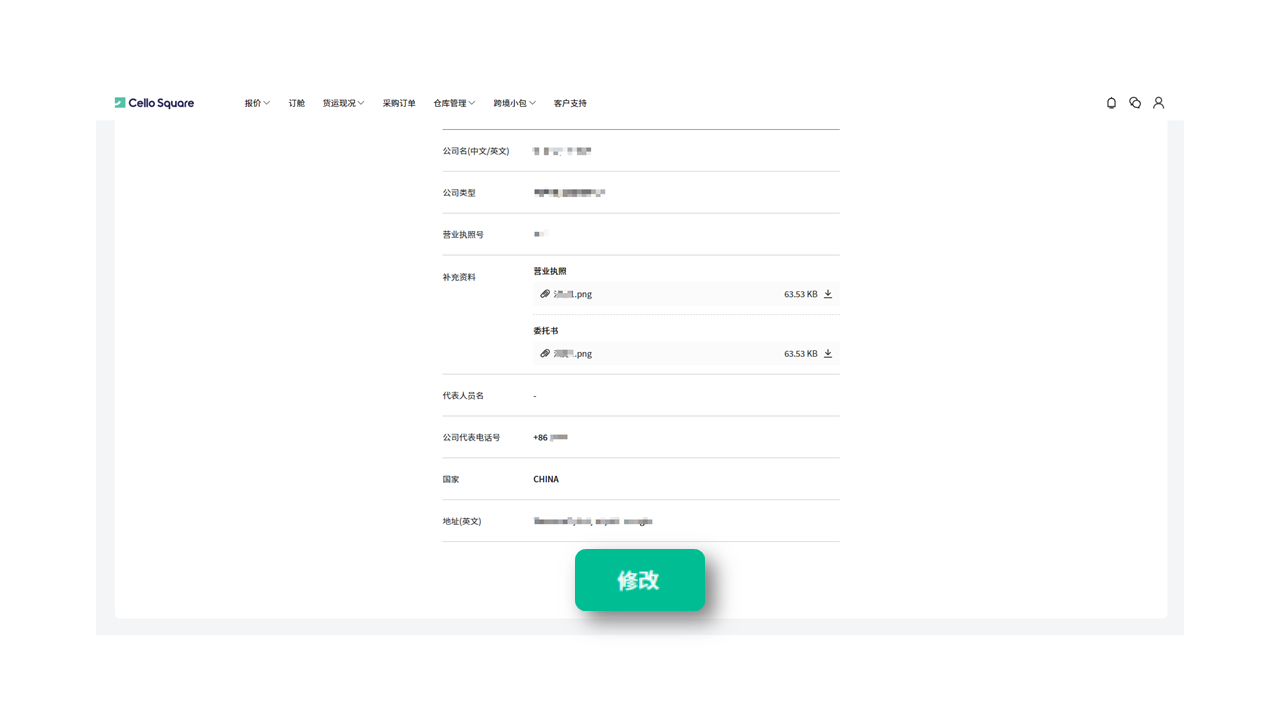The width and height of the screenshot is (1280, 720).
Task: Click the 地址(英文) address value
Action: point(592,520)
